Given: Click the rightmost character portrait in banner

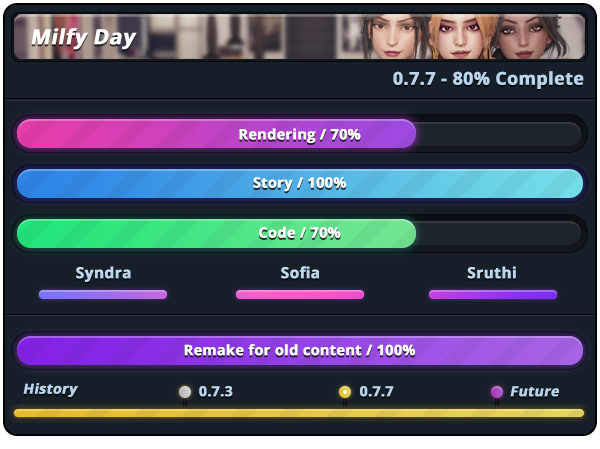Looking at the screenshot, I should tap(530, 36).
